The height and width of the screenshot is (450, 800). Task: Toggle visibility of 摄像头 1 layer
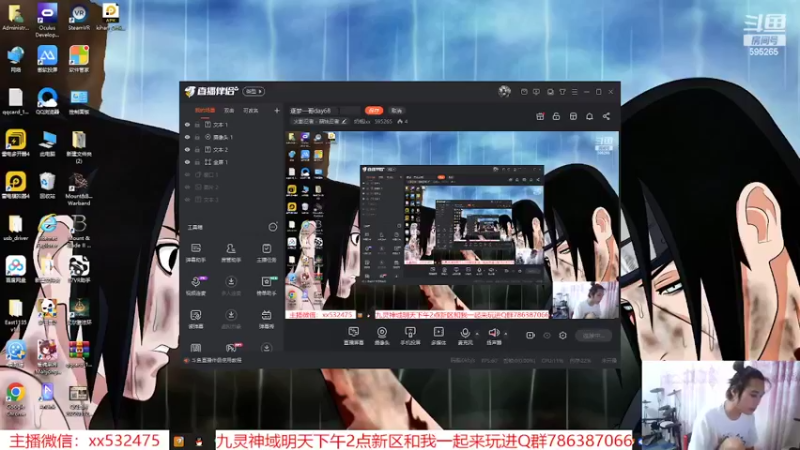[x=187, y=137]
